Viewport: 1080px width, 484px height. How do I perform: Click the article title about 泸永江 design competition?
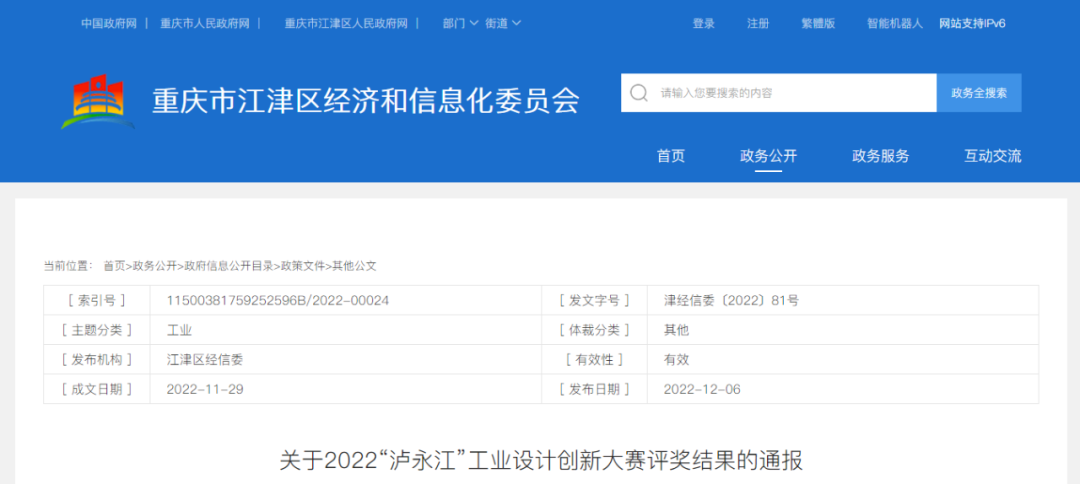coord(541,461)
